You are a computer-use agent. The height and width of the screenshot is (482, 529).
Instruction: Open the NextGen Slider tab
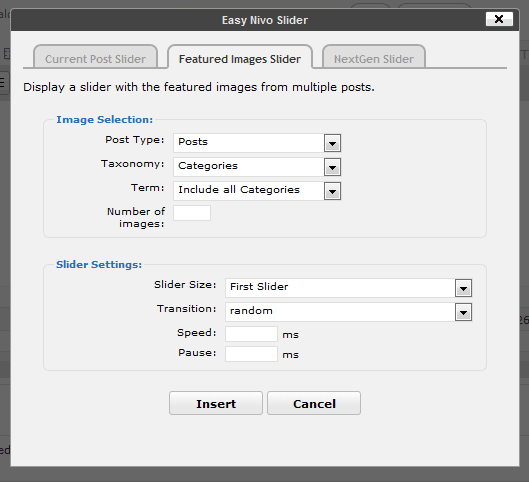coord(374,57)
